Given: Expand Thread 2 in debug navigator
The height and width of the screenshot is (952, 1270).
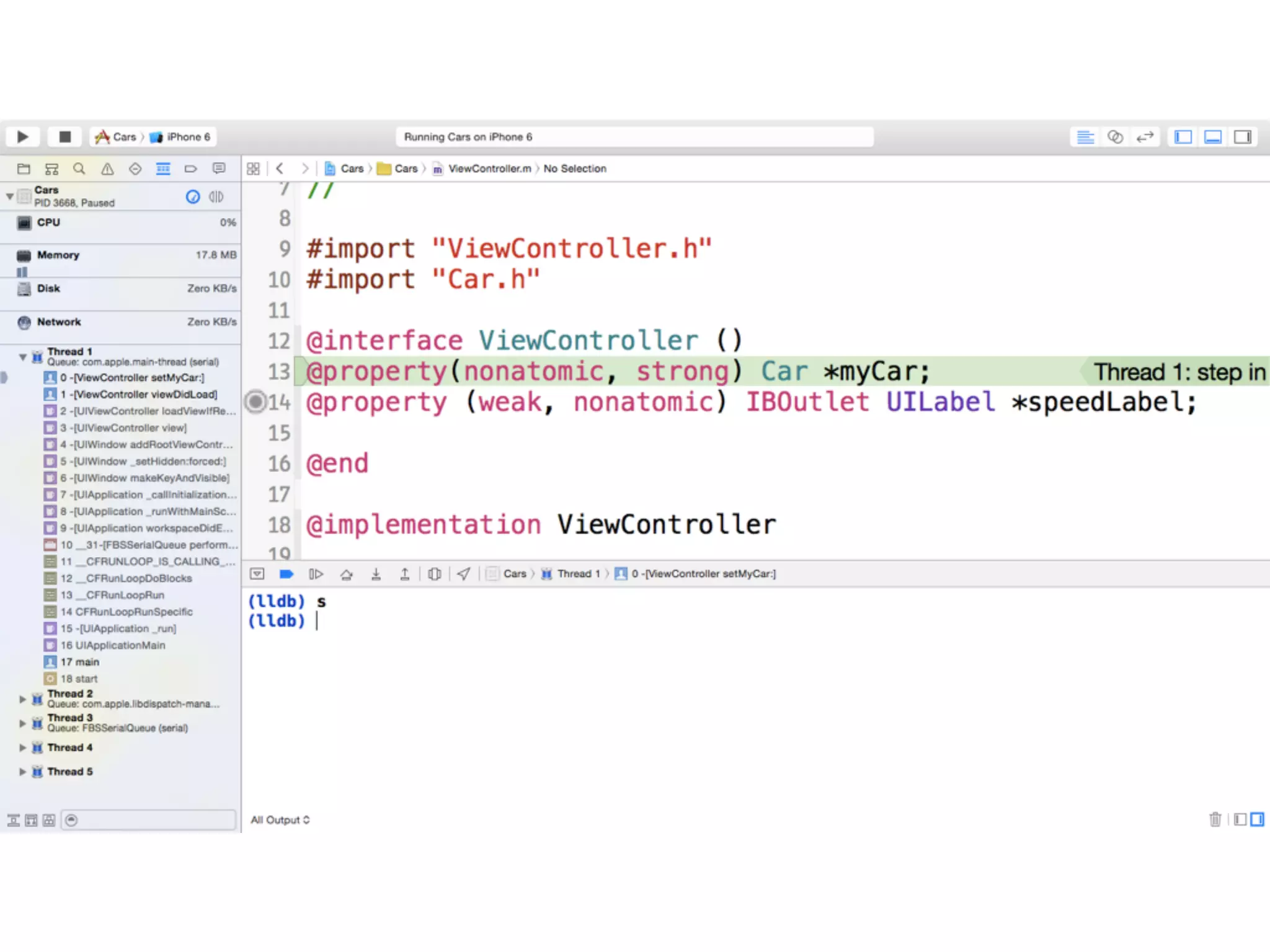Looking at the screenshot, I should point(23,699).
